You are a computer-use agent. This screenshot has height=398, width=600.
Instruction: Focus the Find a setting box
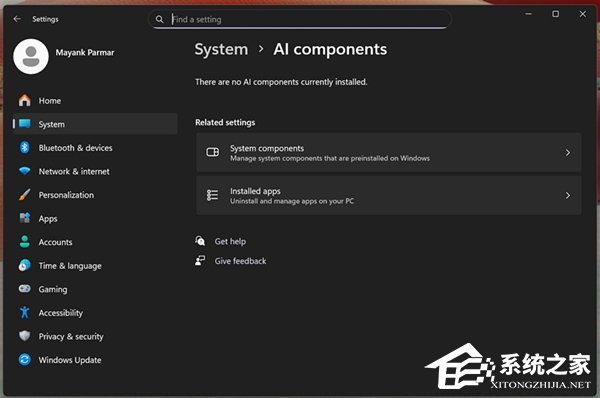click(x=300, y=19)
